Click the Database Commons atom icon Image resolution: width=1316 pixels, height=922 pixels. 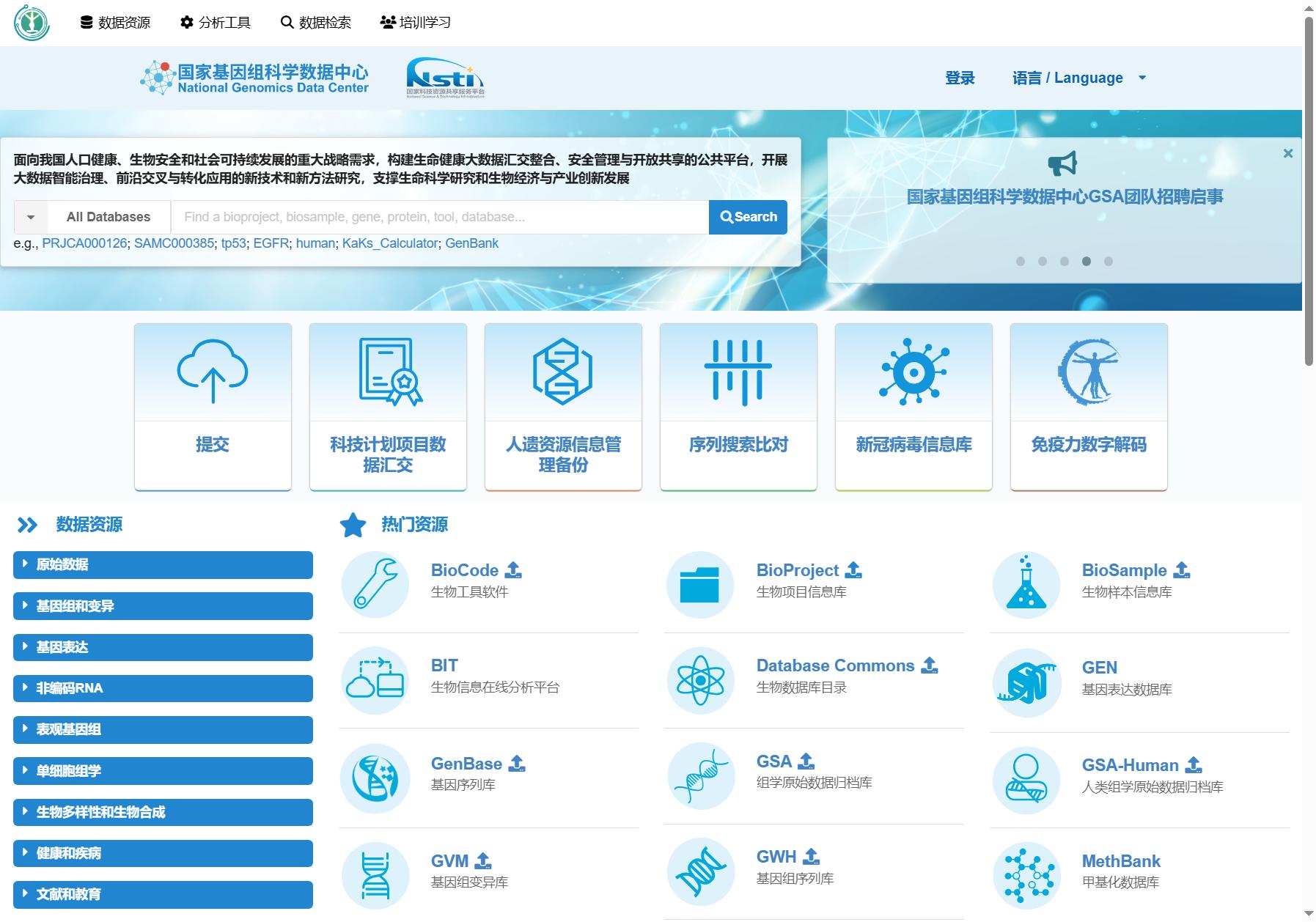pos(700,680)
